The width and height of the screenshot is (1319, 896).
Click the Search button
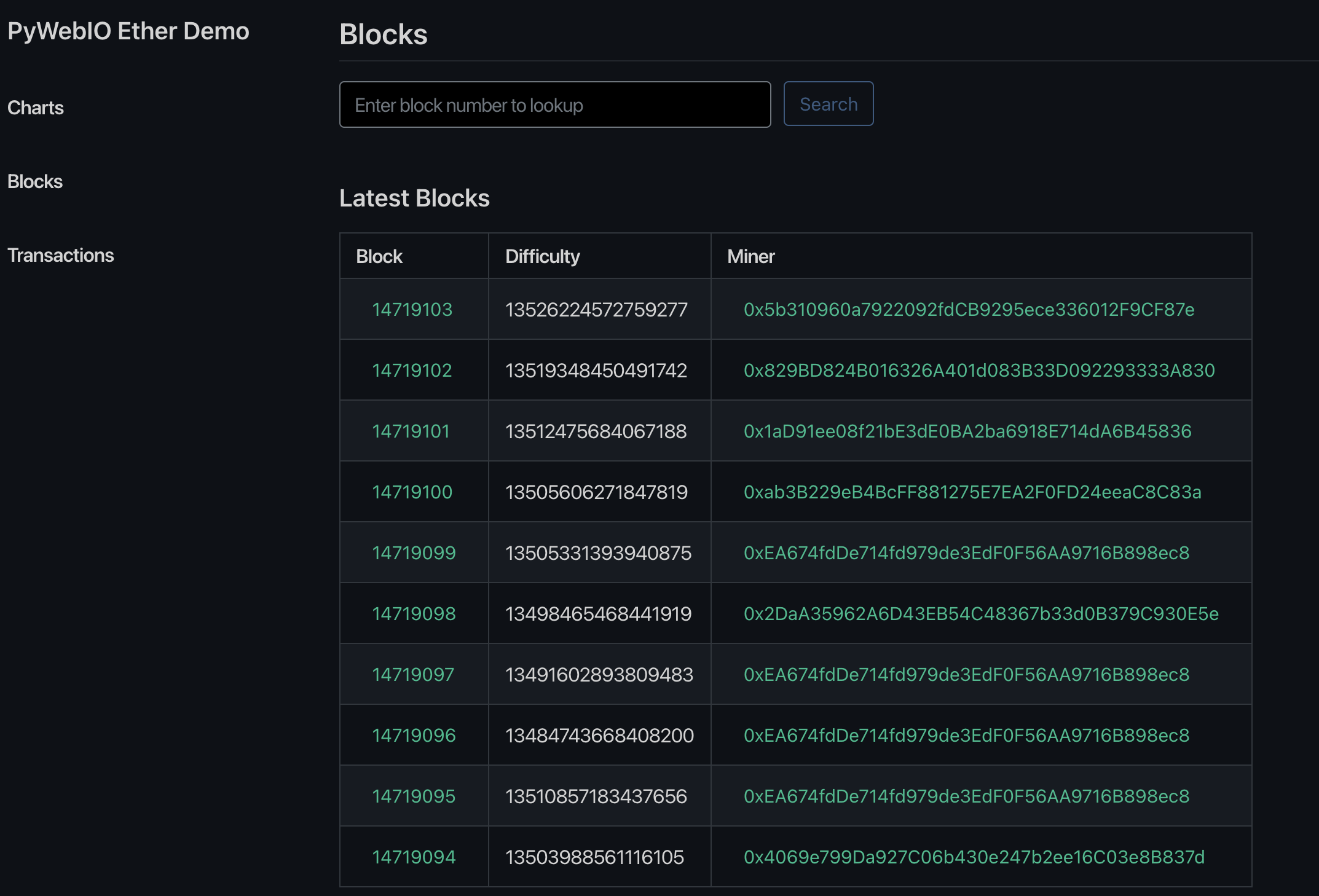(x=828, y=104)
